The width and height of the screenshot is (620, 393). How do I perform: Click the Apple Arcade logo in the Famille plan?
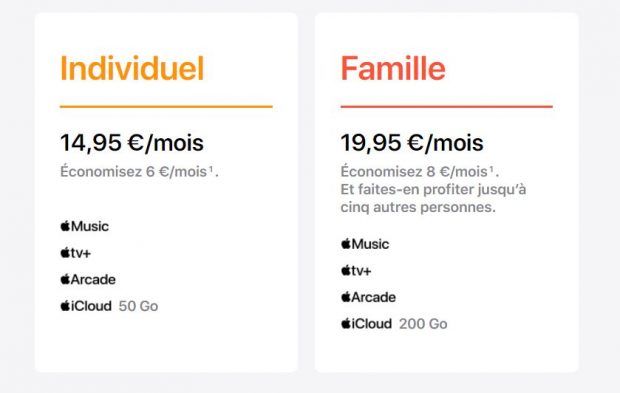point(369,297)
